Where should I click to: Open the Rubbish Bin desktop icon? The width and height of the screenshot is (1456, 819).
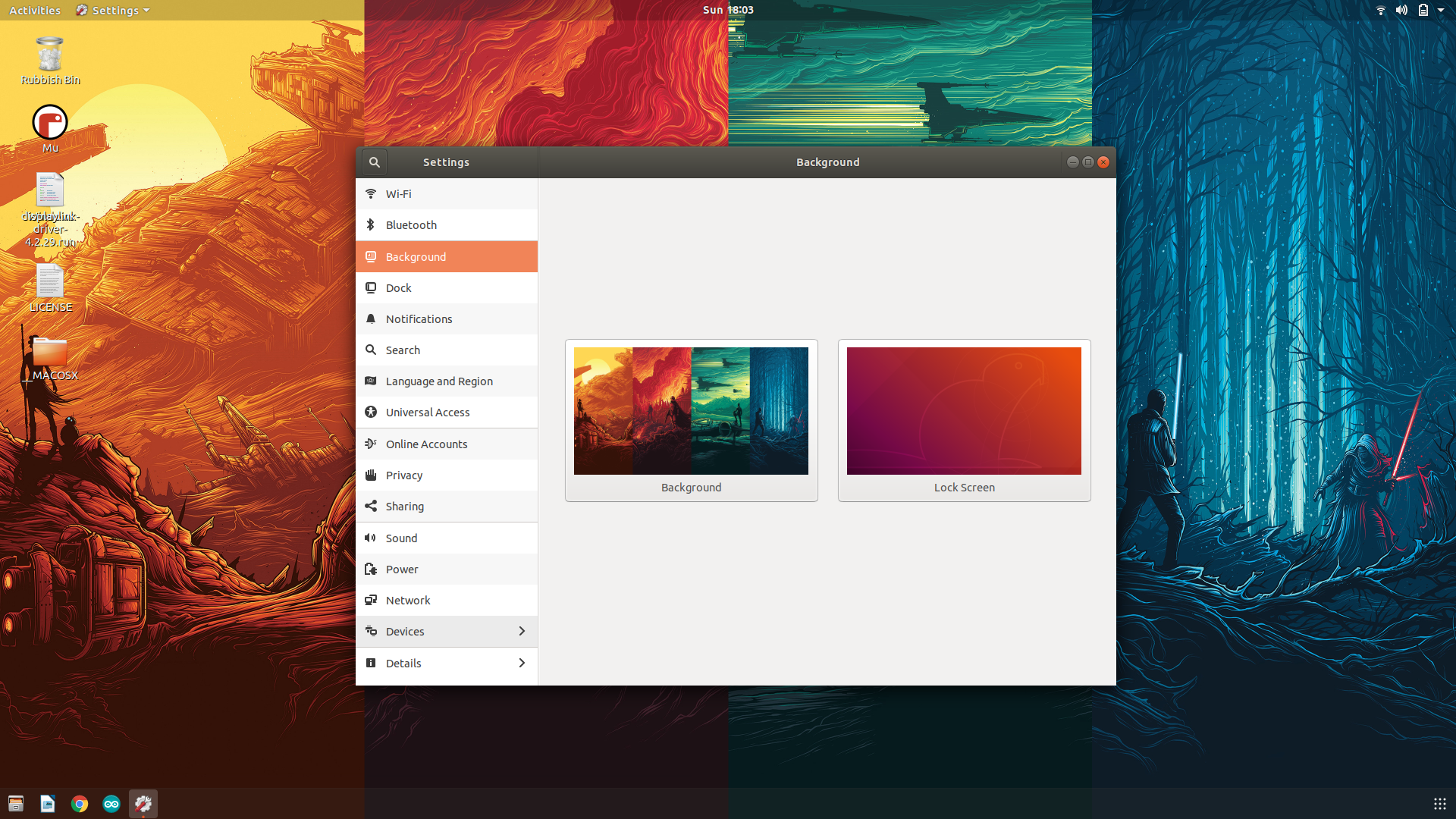coord(50,55)
